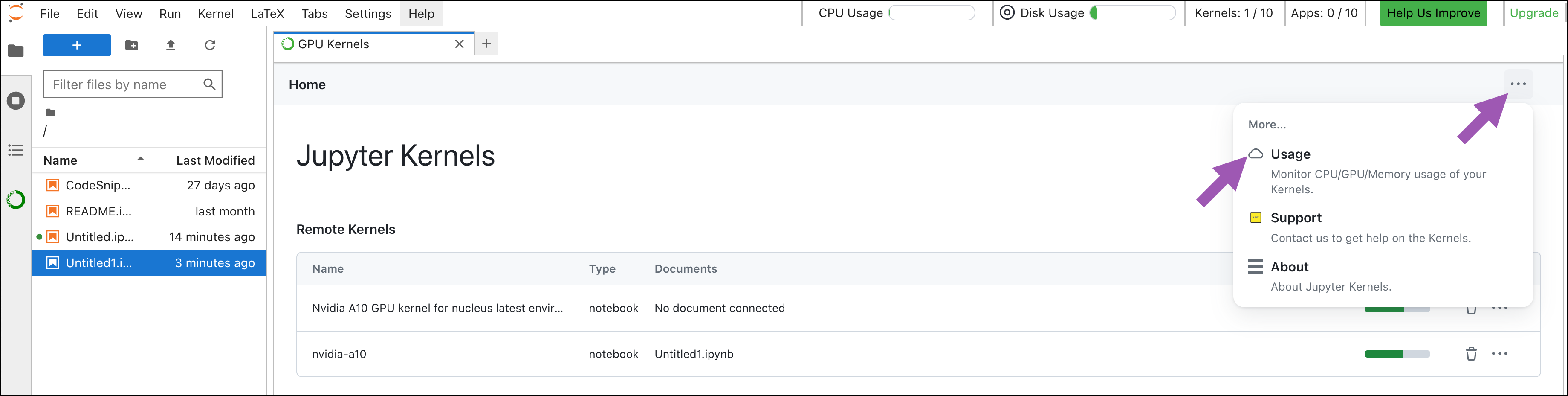This screenshot has height=396, width=1568.
Task: Open GPU Kernels sidebar icon
Action: tap(16, 199)
